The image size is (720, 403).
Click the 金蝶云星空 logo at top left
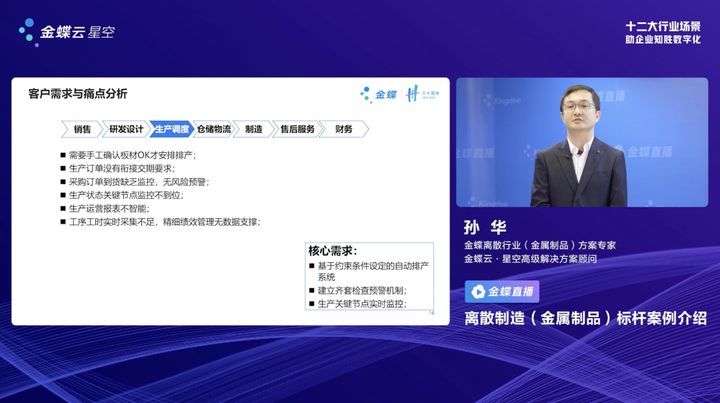click(67, 32)
